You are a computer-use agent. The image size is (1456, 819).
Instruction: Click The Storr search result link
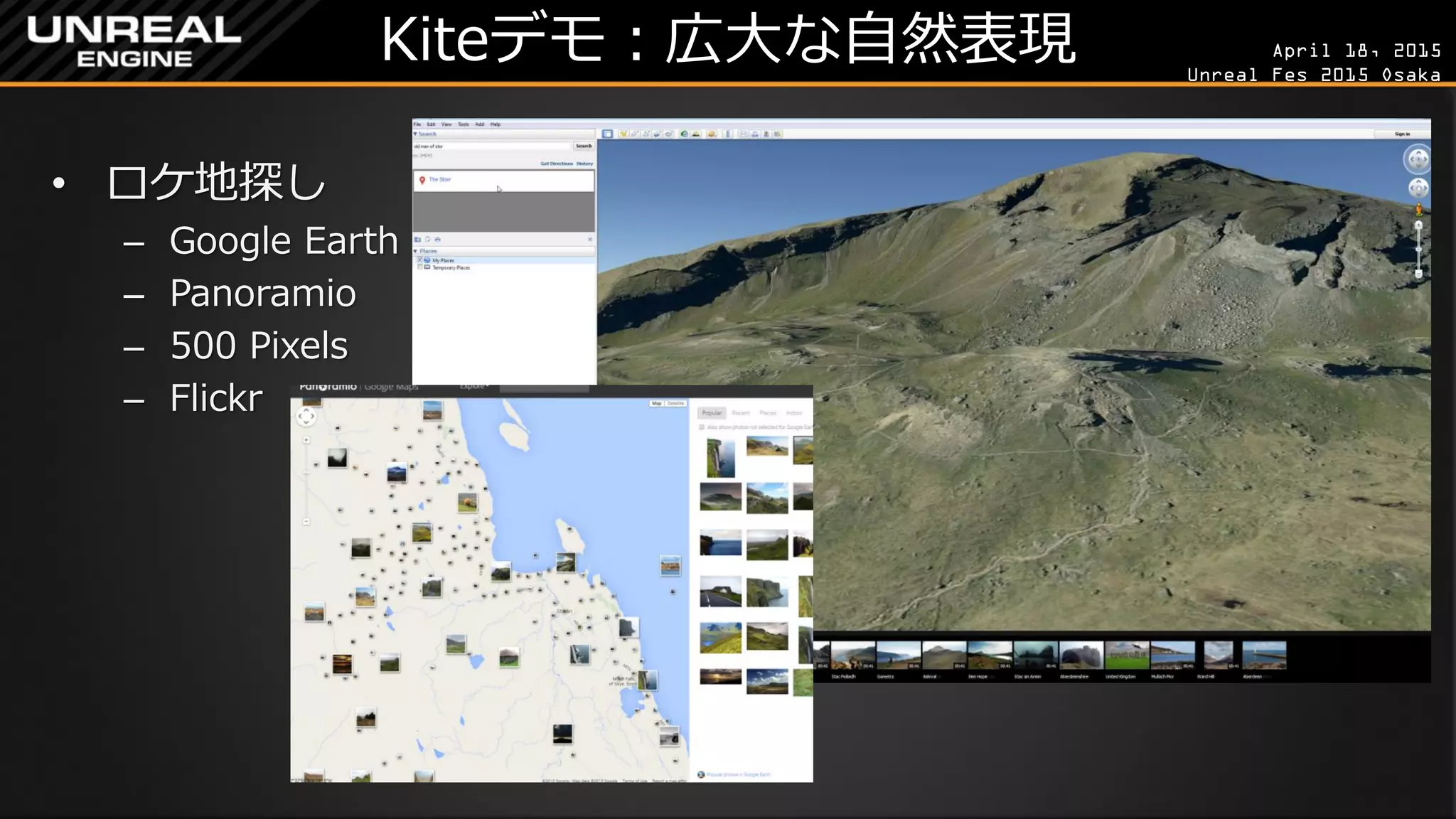(440, 180)
